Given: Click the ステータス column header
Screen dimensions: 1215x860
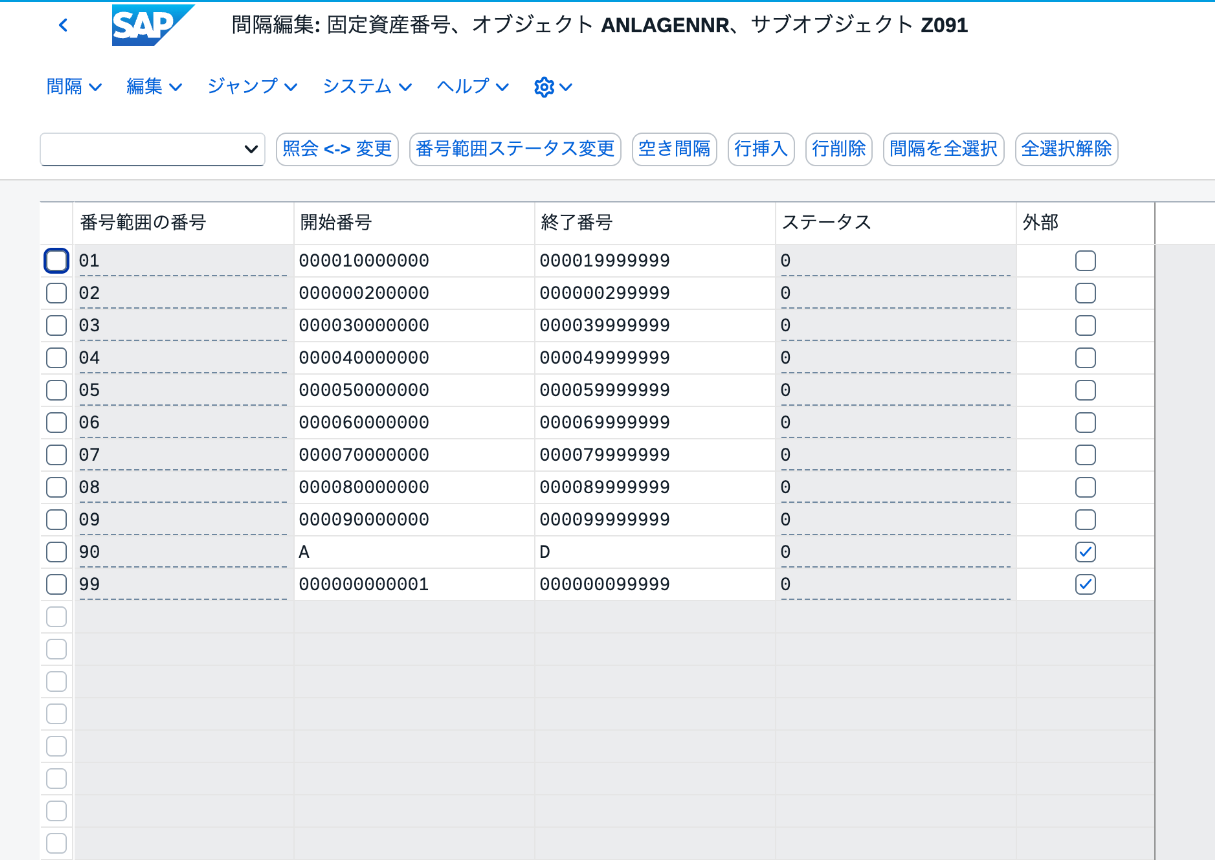Looking at the screenshot, I should coord(896,223).
